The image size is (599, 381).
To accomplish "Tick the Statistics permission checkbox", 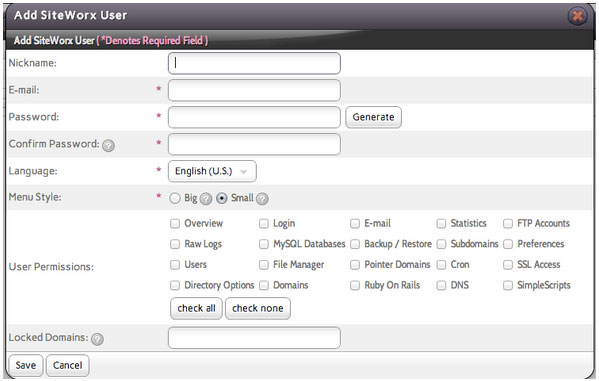I will [441, 224].
